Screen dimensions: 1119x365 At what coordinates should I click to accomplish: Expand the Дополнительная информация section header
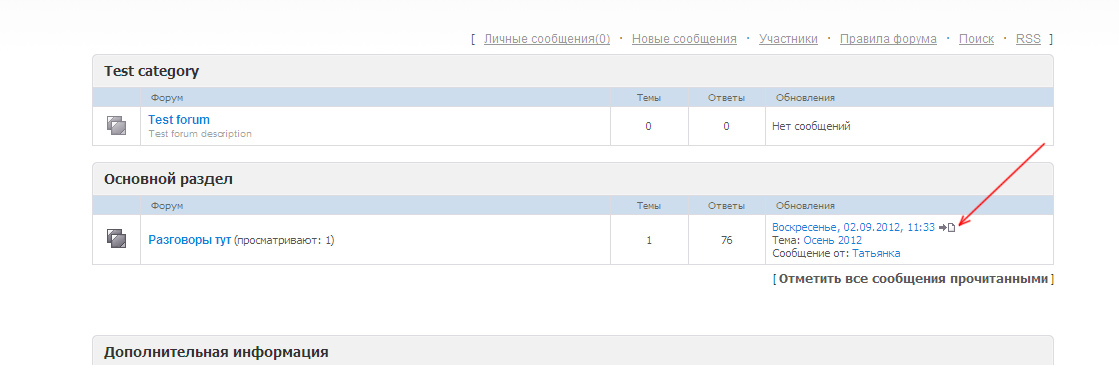pyautogui.click(x=572, y=351)
